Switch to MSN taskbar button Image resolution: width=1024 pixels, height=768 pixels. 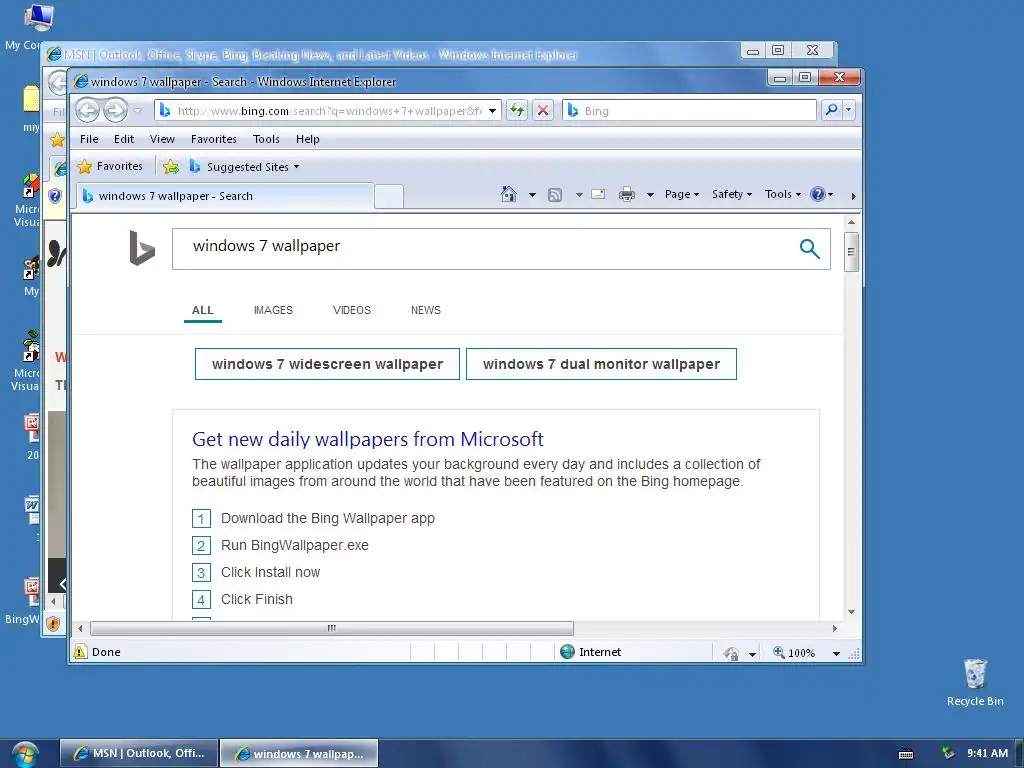(x=138, y=753)
